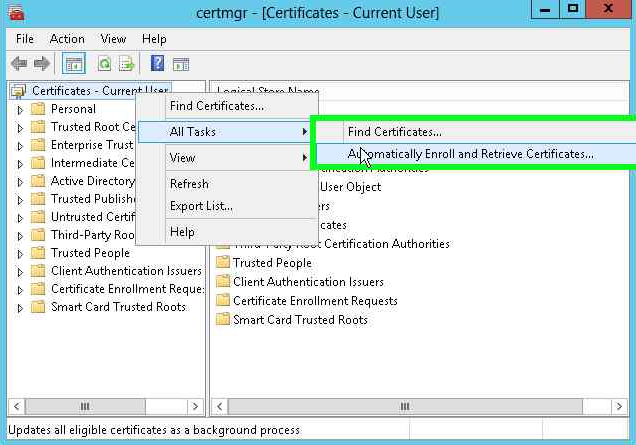Open All Tasks submenu entry
636x445 pixels.
coord(226,132)
